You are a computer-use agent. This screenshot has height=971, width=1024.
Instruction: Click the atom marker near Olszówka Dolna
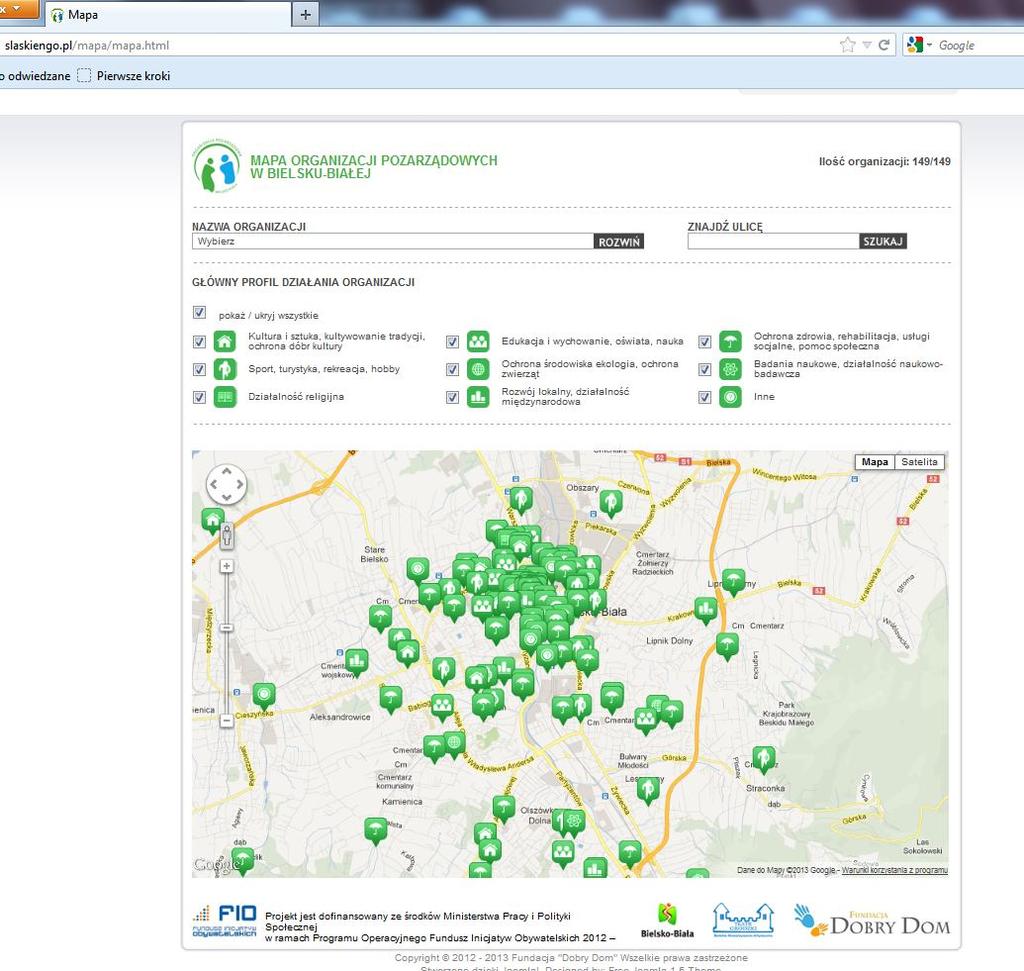tap(573, 821)
